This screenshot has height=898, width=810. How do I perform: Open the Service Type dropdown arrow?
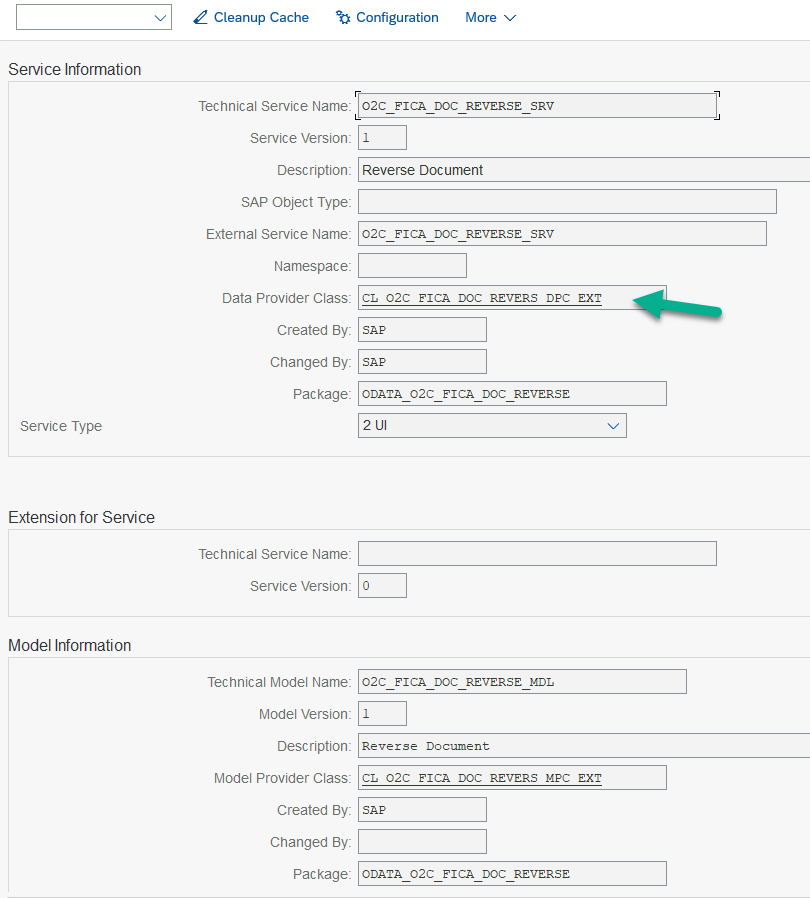(x=613, y=426)
